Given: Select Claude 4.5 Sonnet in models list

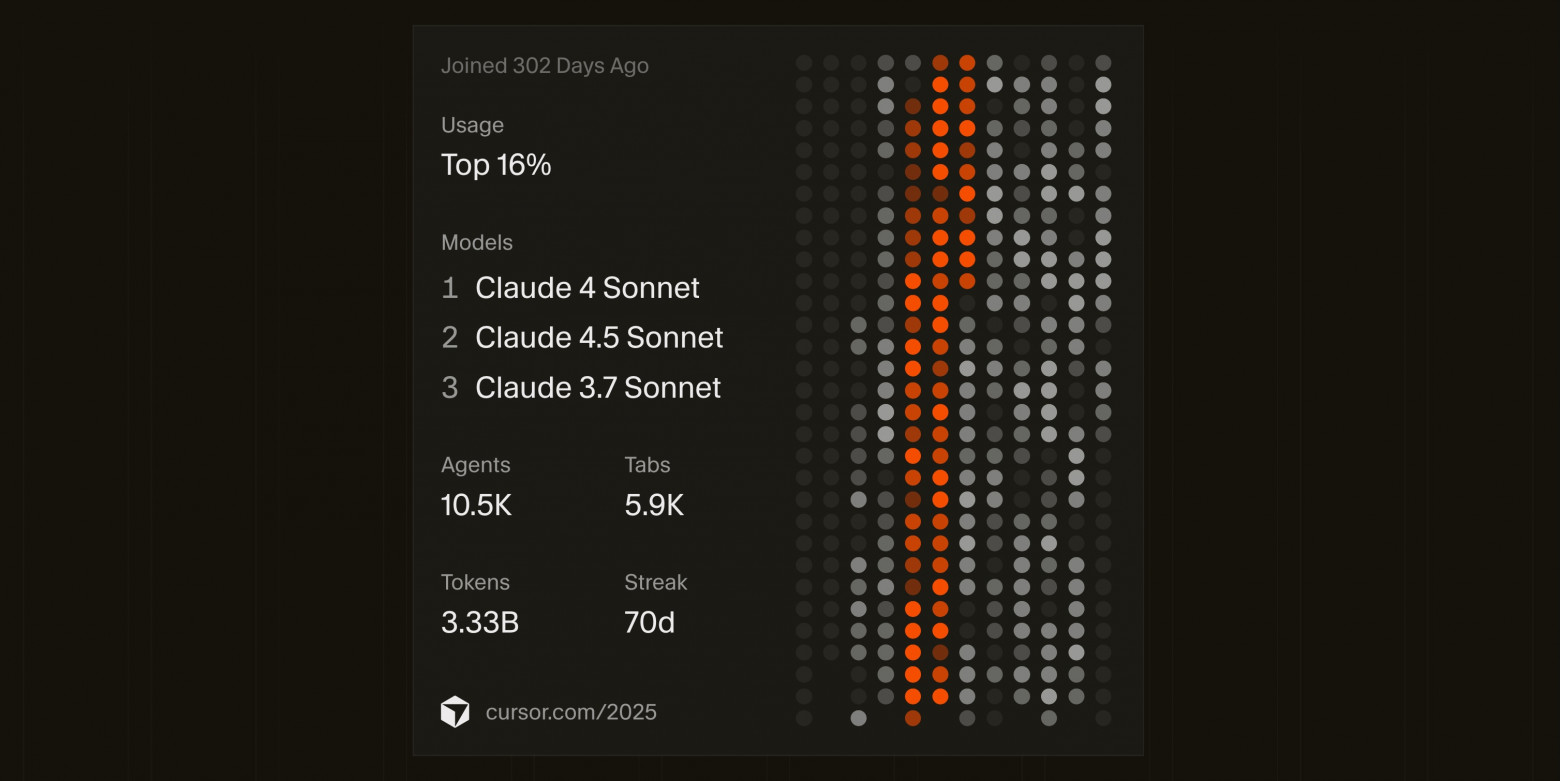Looking at the screenshot, I should pyautogui.click(x=599, y=338).
